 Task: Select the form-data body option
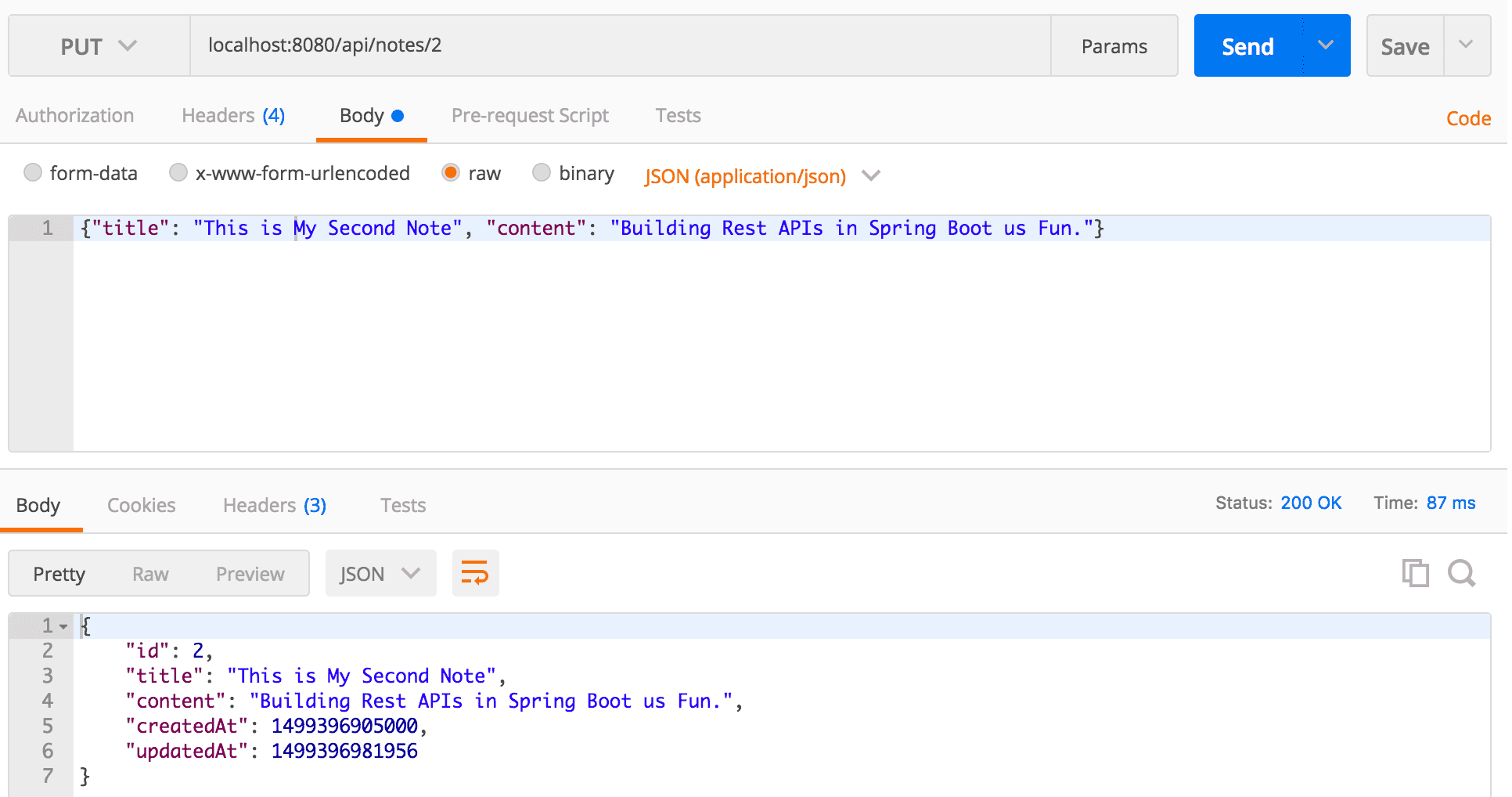click(33, 172)
